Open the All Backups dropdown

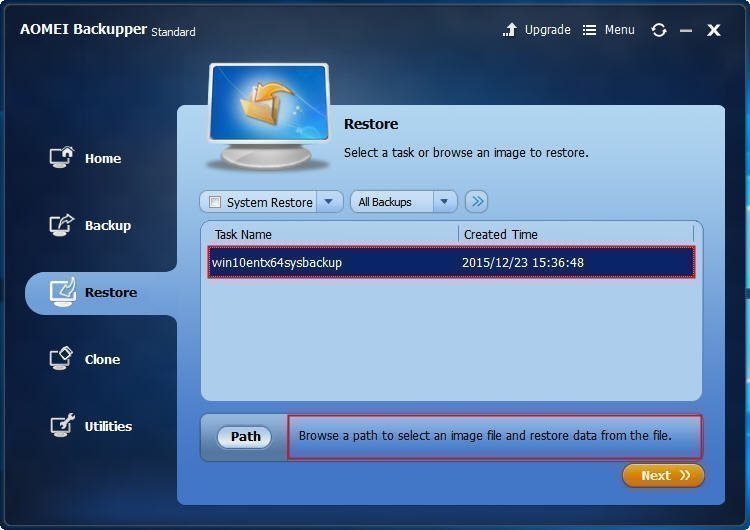tap(404, 201)
